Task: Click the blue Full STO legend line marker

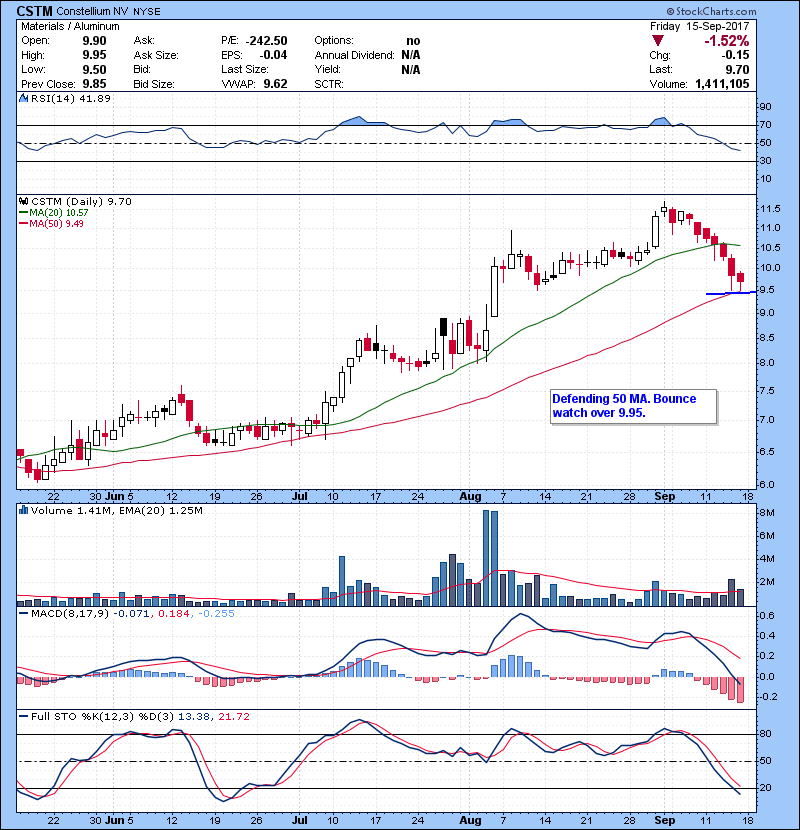Action: pos(24,717)
